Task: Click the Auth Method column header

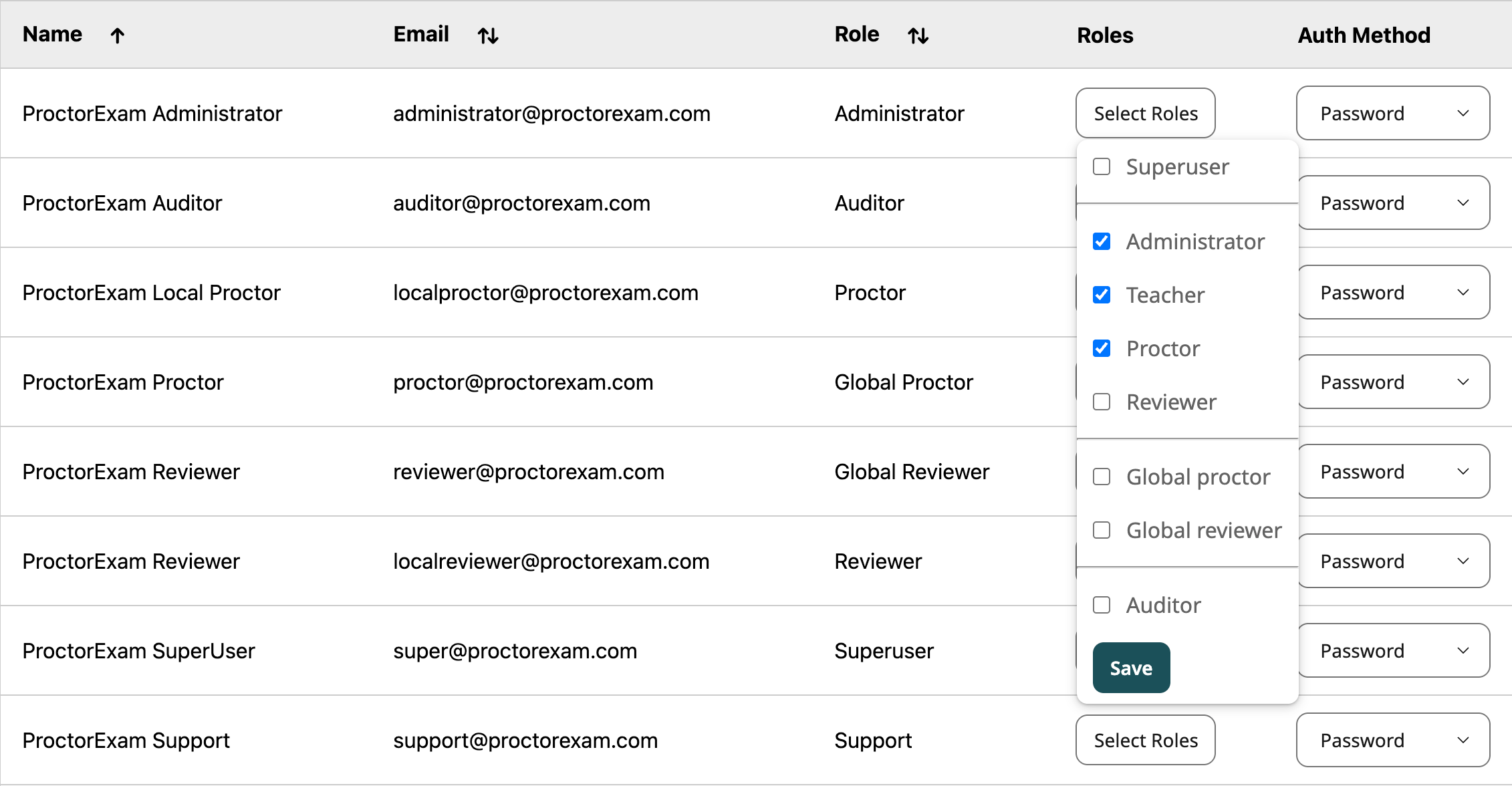Action: coord(1364,35)
